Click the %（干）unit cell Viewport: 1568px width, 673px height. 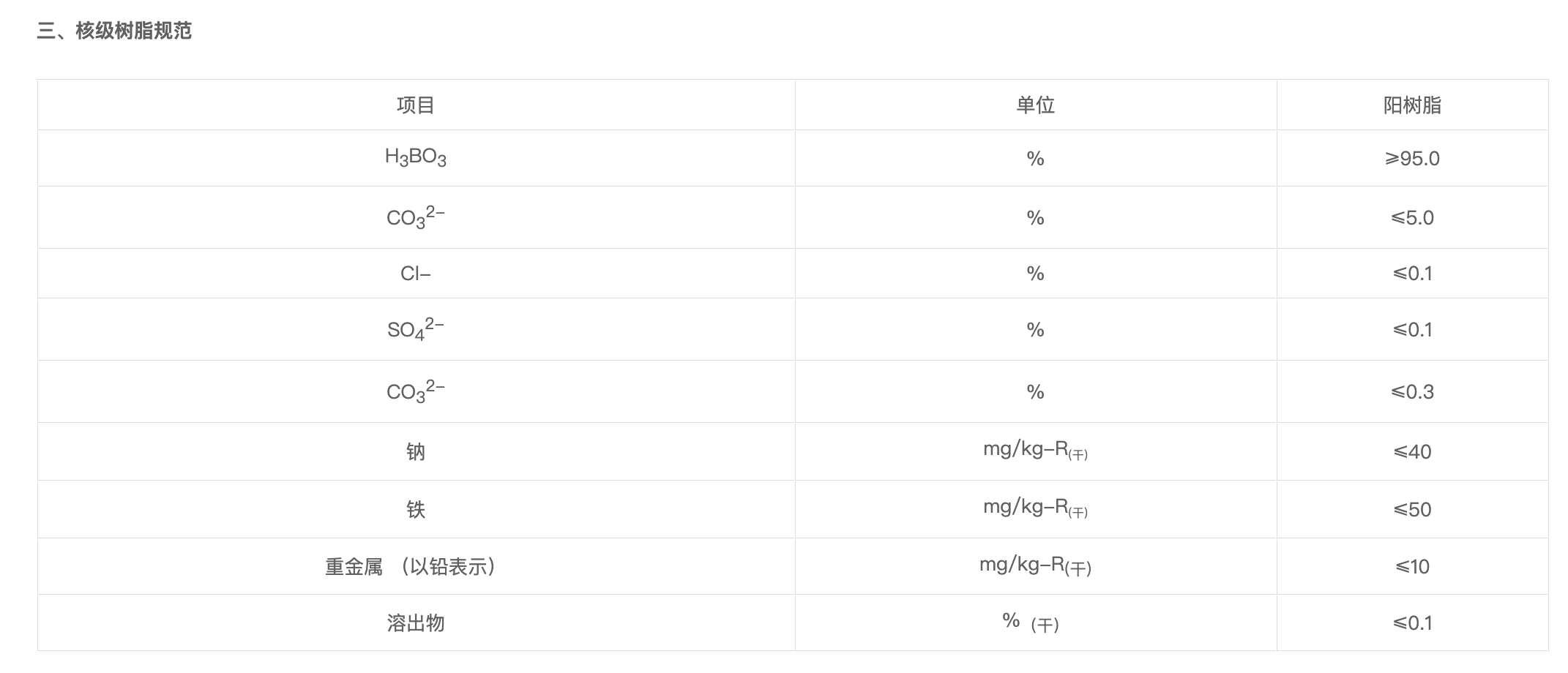click(1031, 623)
